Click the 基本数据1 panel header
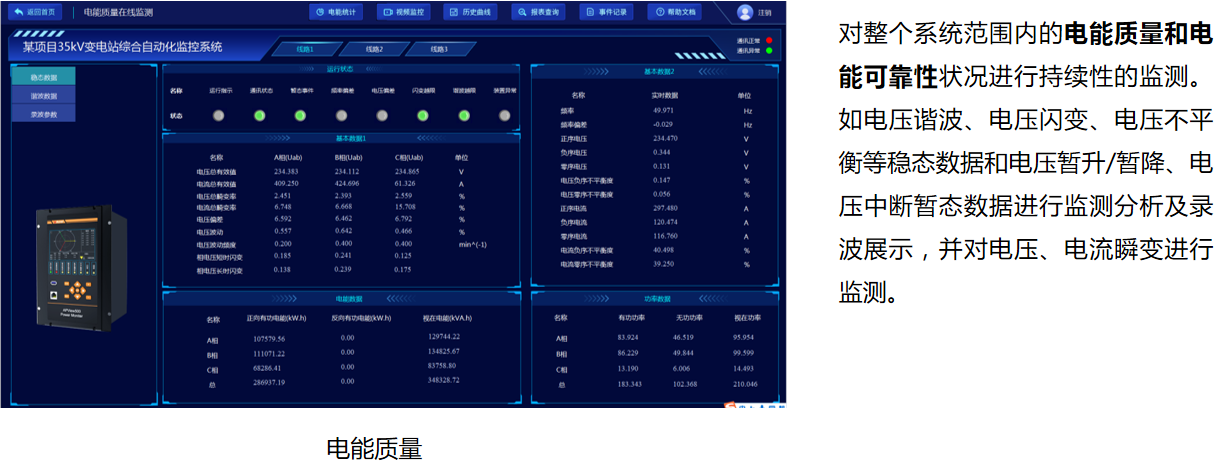Viewport: 1218px width, 461px height. click(x=350, y=138)
